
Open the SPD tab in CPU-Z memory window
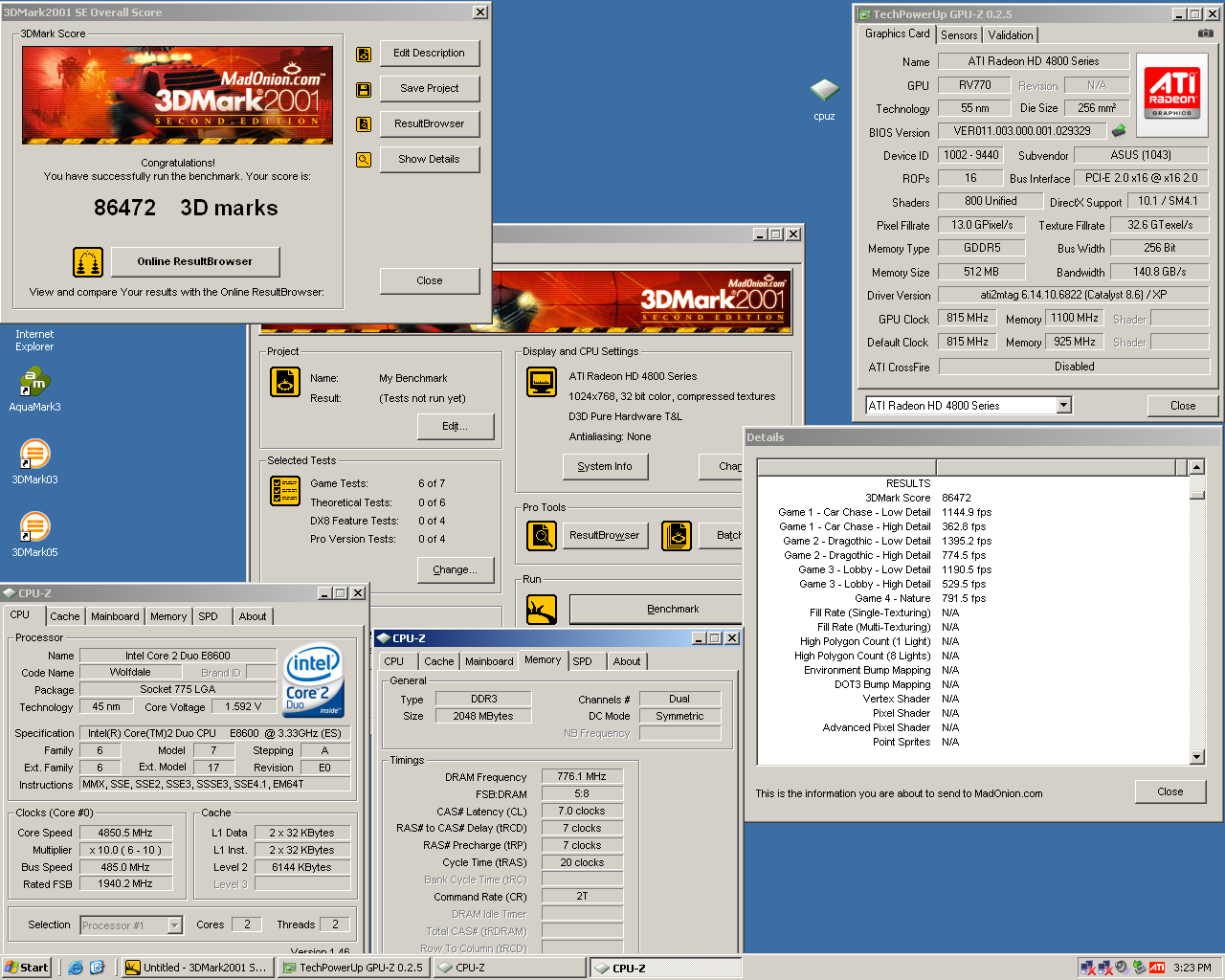[582, 661]
